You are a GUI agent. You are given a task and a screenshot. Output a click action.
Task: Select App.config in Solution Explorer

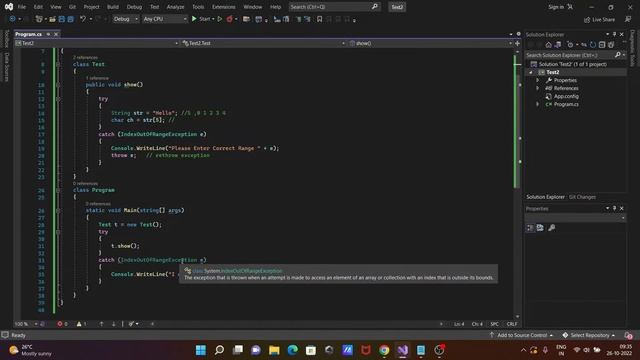point(566,96)
